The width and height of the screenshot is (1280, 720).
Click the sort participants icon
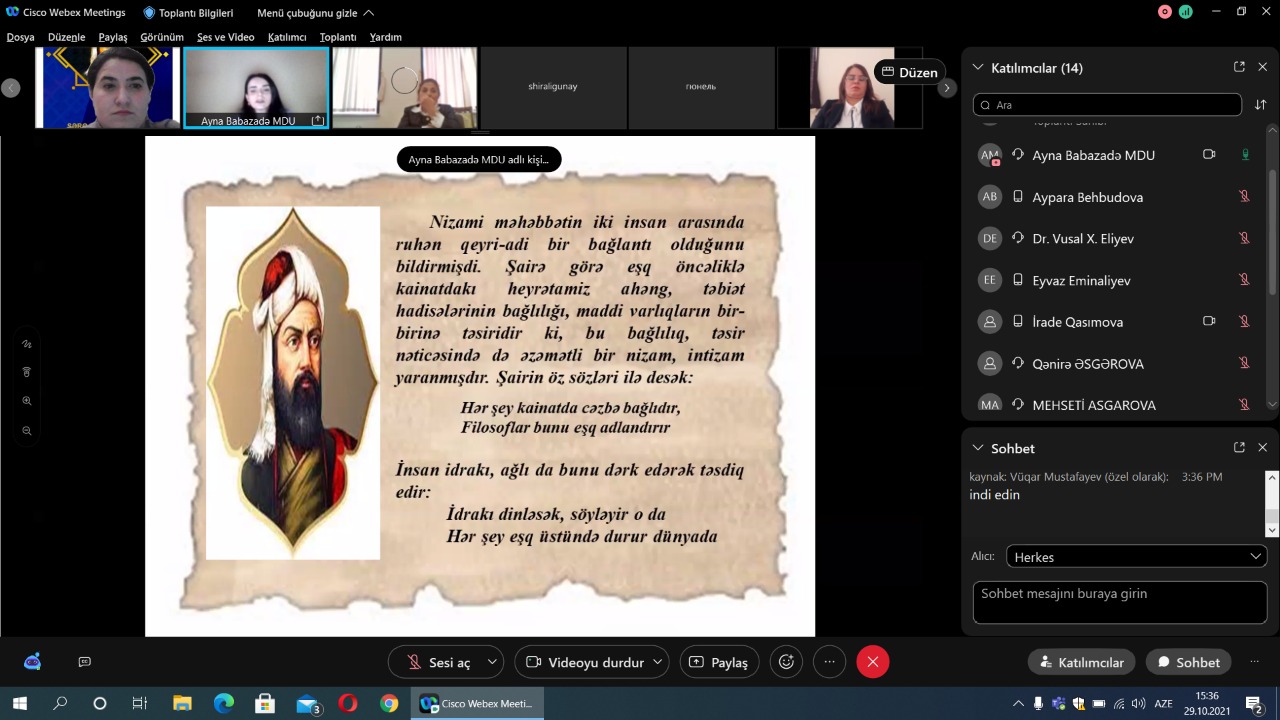click(1260, 105)
